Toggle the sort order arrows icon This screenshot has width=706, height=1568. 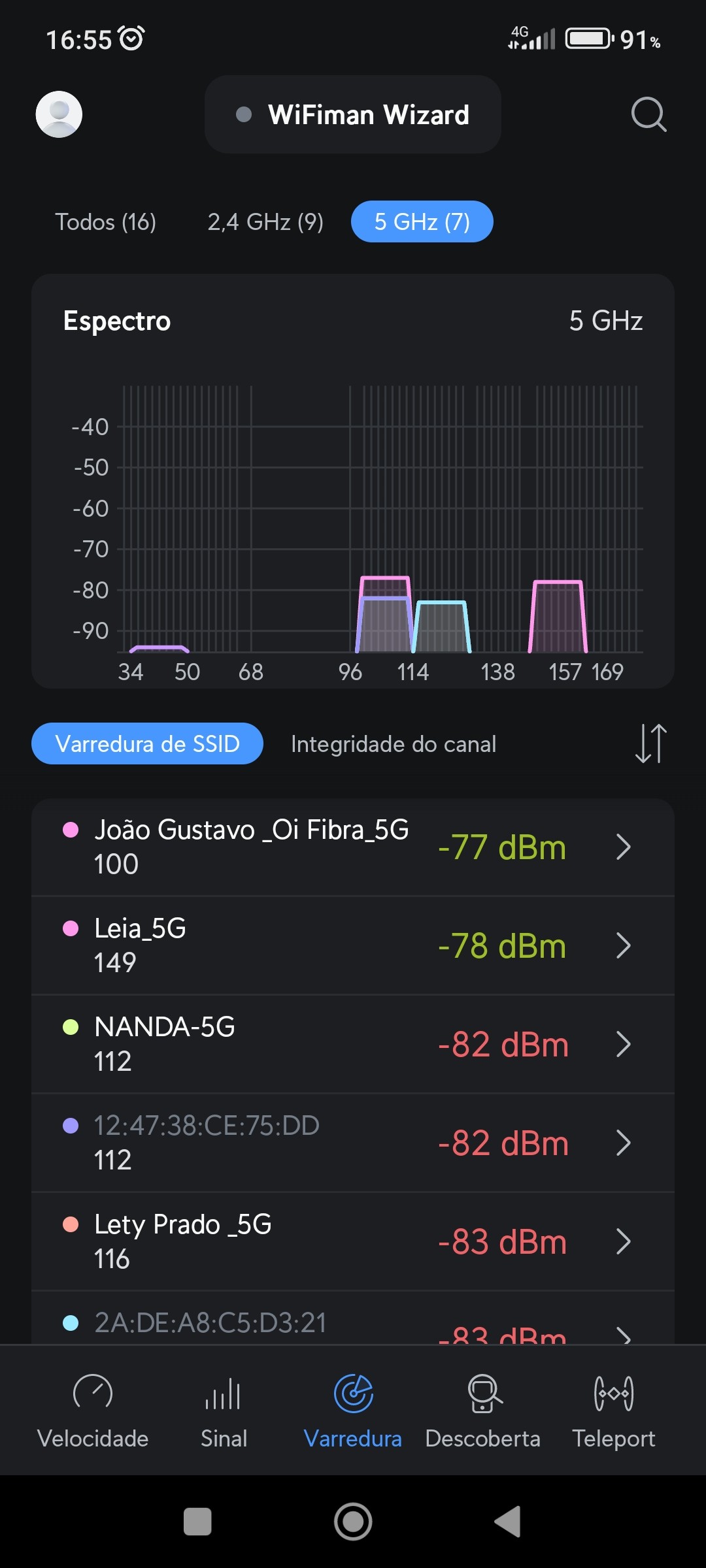coord(651,743)
